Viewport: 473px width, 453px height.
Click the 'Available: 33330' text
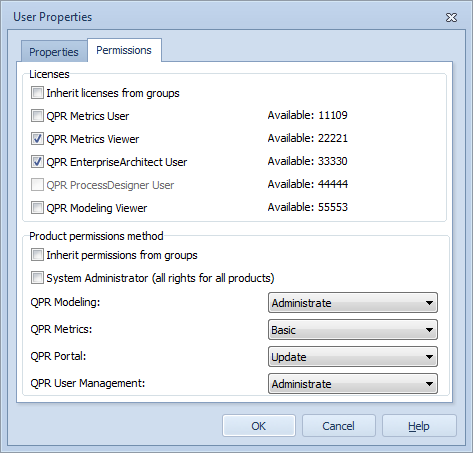[x=308, y=161]
